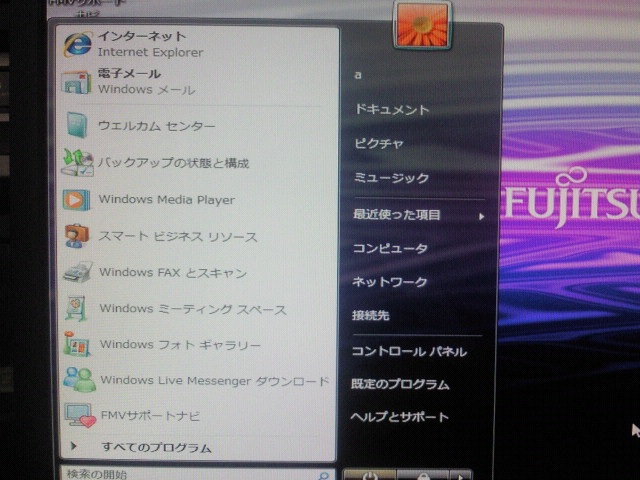Screen dimensions: 640x480
Task: Open the Windows メール icon
Action: [76, 82]
